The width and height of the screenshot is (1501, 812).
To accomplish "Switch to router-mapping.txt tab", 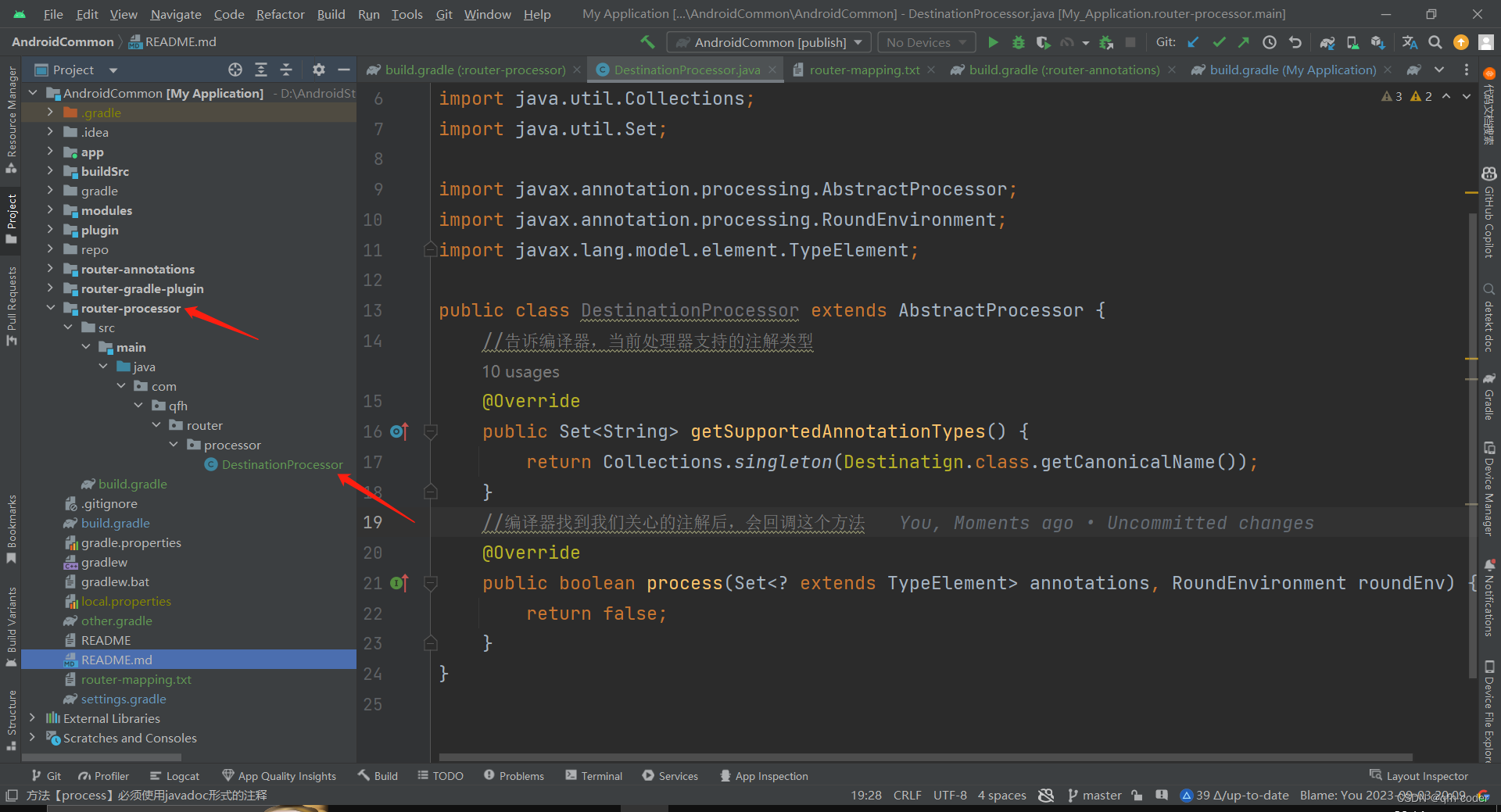I will point(864,70).
